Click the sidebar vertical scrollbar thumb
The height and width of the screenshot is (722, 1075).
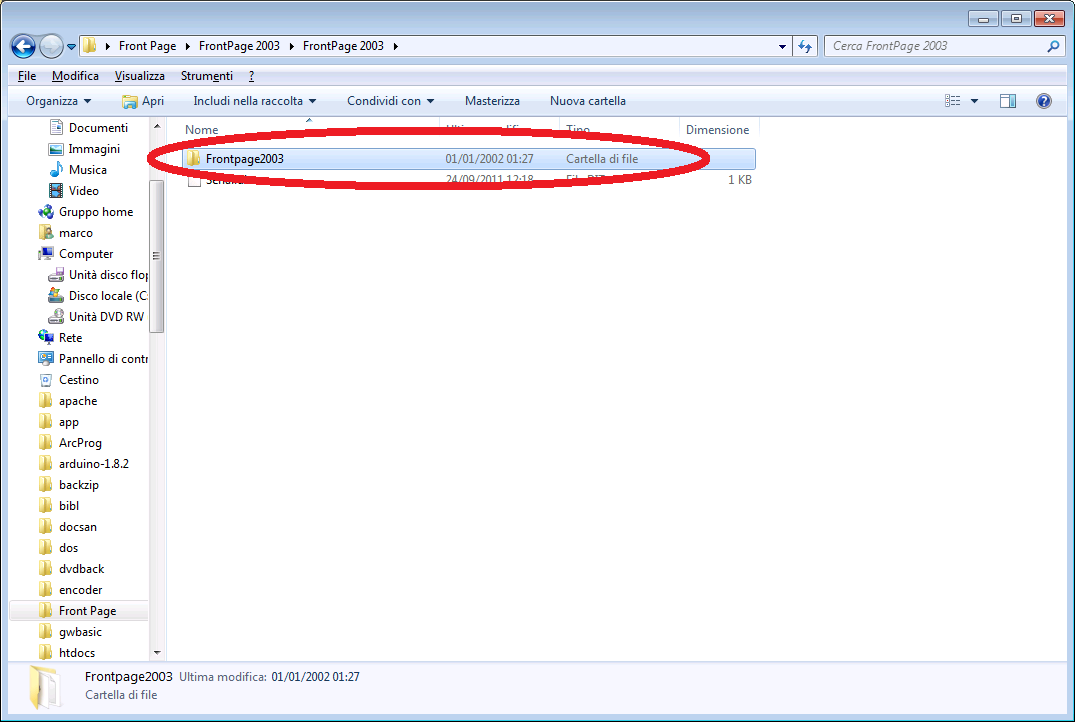tap(157, 255)
